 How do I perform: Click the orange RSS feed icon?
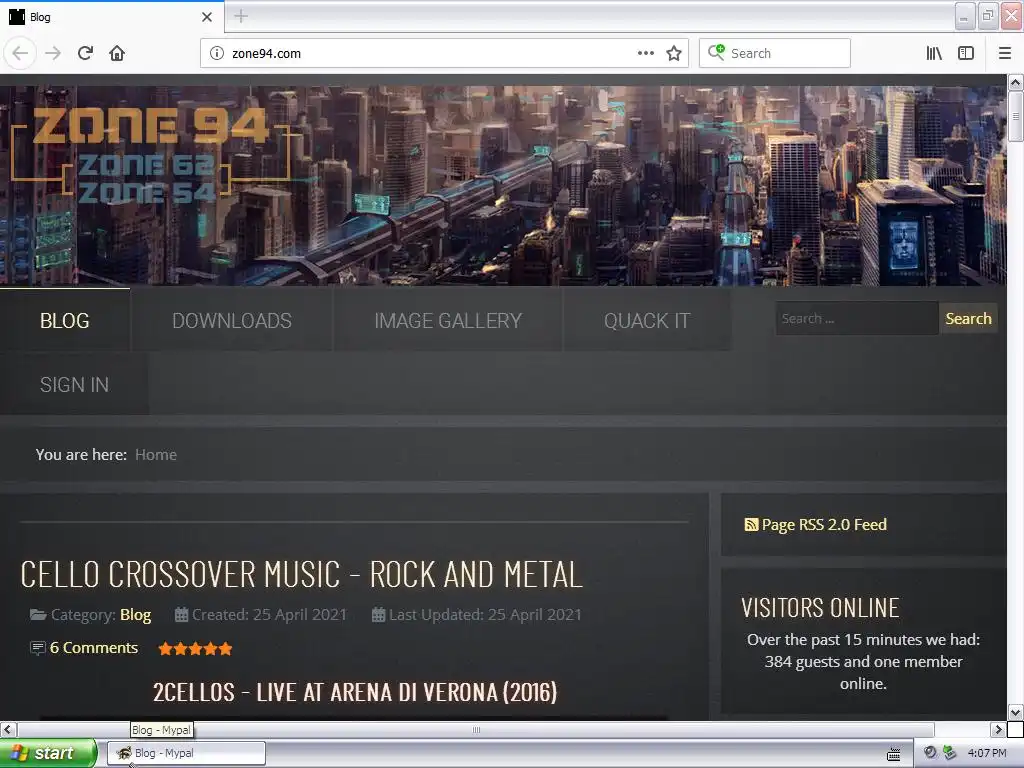(751, 524)
